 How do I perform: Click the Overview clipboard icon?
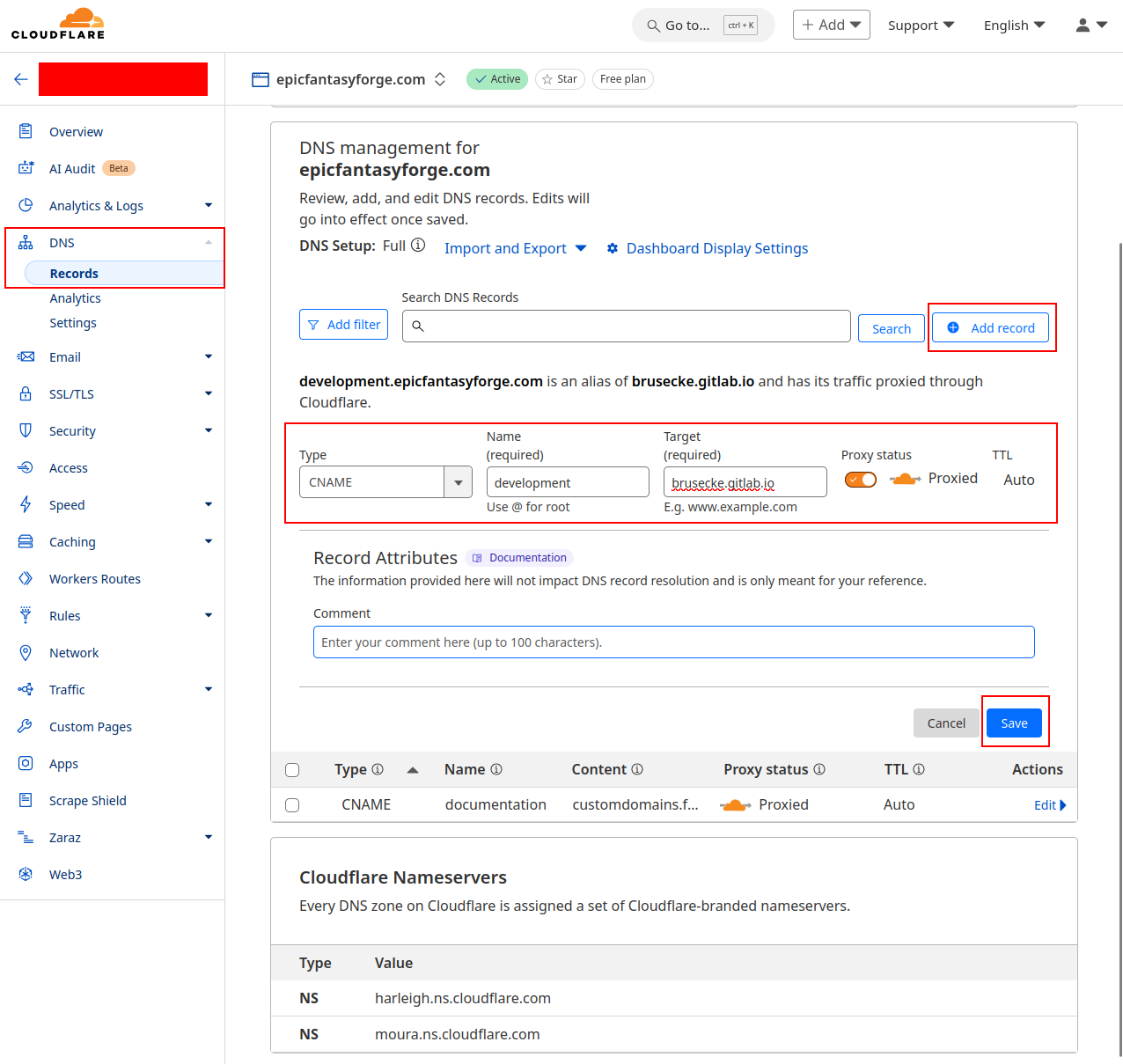tap(26, 131)
